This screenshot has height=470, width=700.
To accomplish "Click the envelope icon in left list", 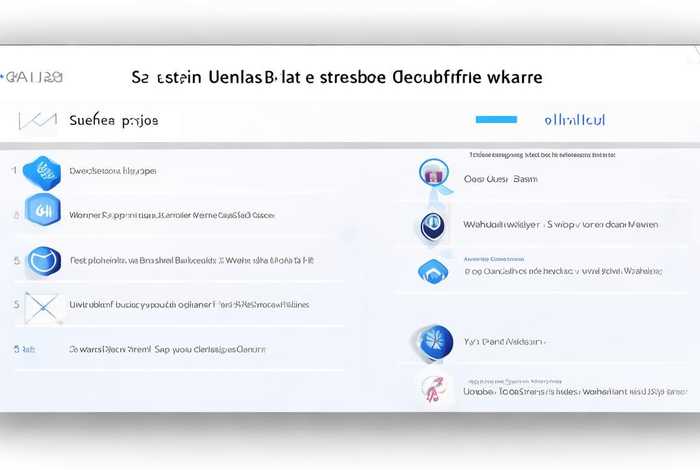I will [x=44, y=304].
